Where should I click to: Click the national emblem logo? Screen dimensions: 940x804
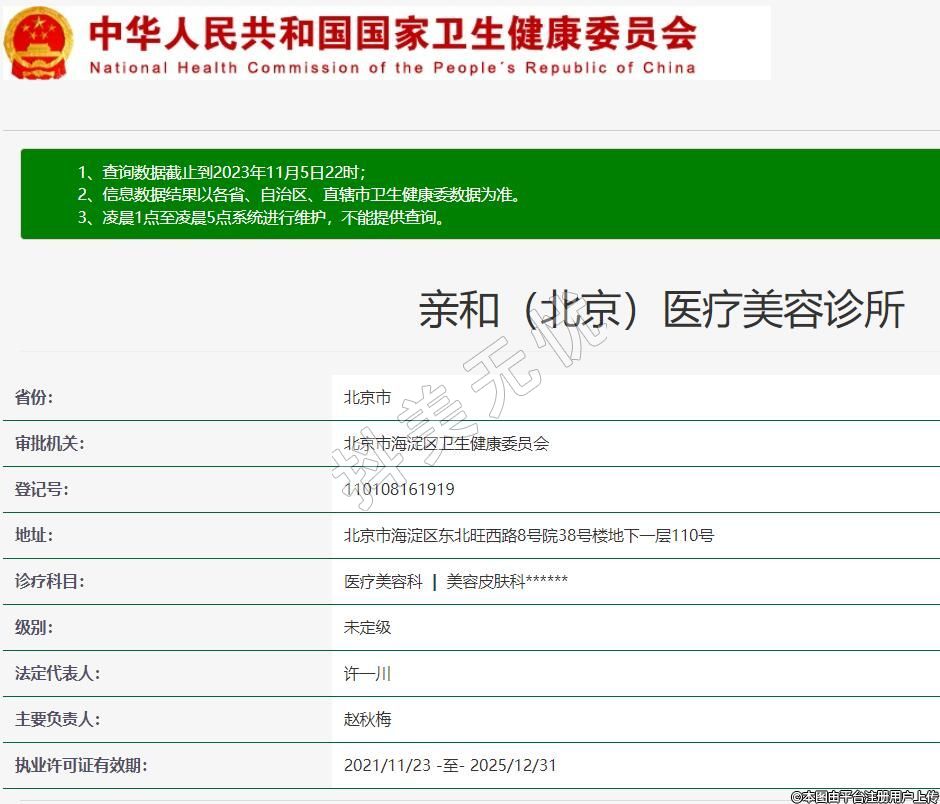pyautogui.click(x=38, y=42)
